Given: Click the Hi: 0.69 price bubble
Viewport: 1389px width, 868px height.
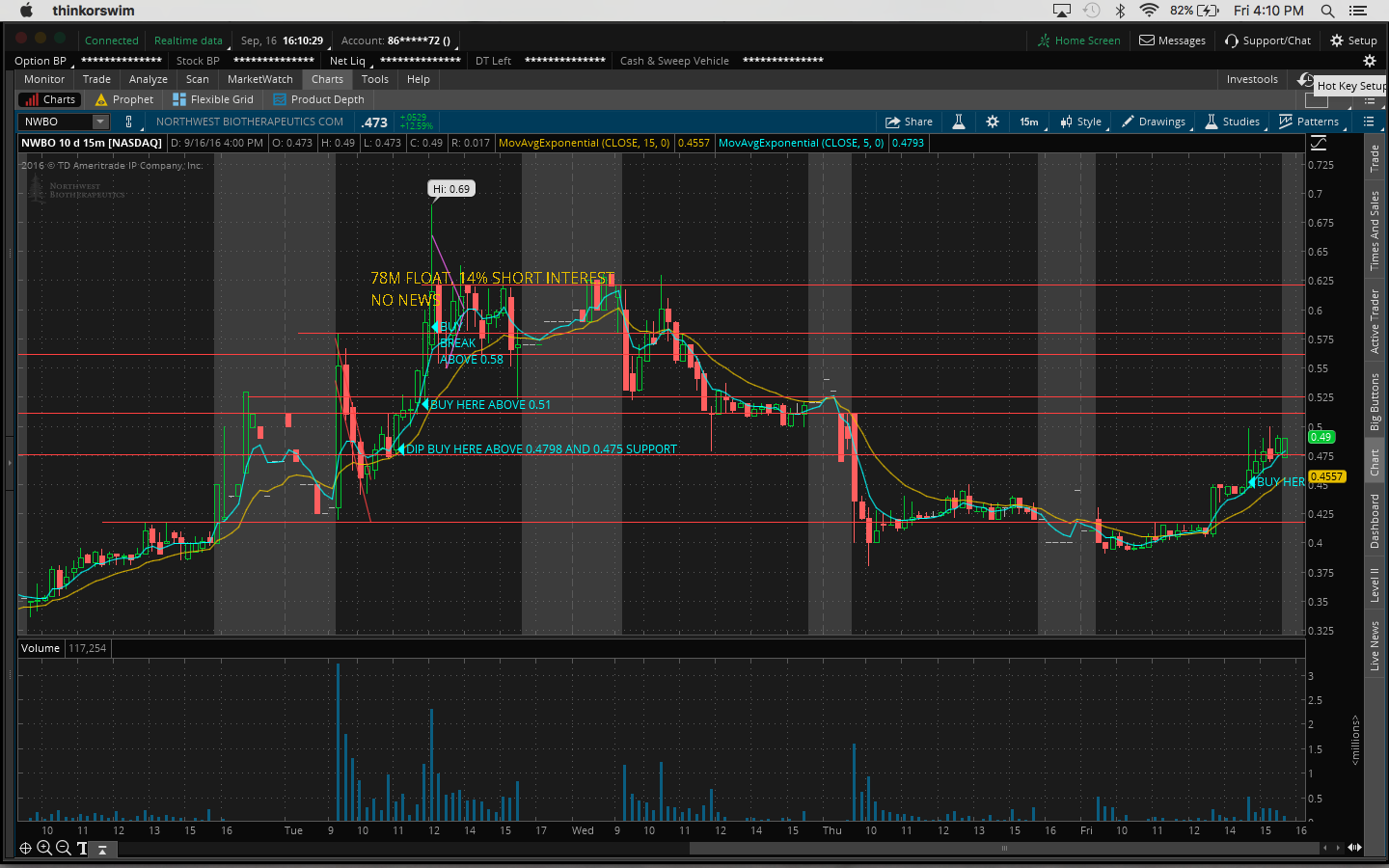Looking at the screenshot, I should tap(451, 189).
